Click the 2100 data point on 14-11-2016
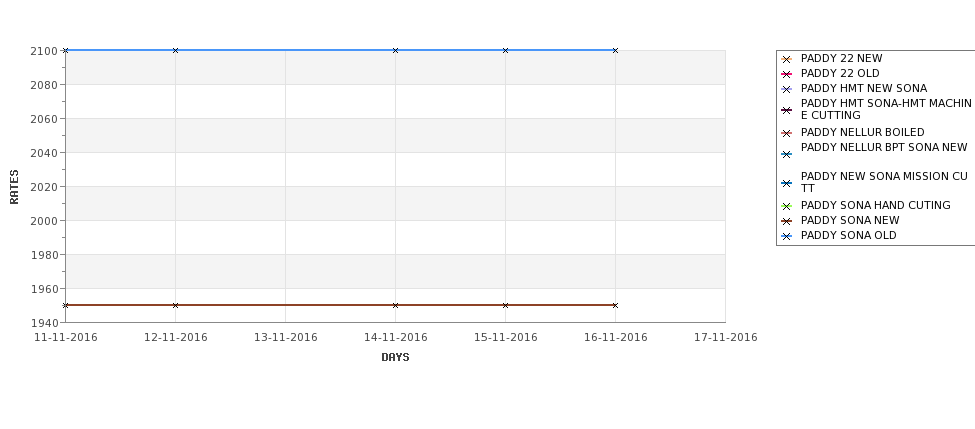Screen dimensions: 975x429 click(x=395, y=50)
